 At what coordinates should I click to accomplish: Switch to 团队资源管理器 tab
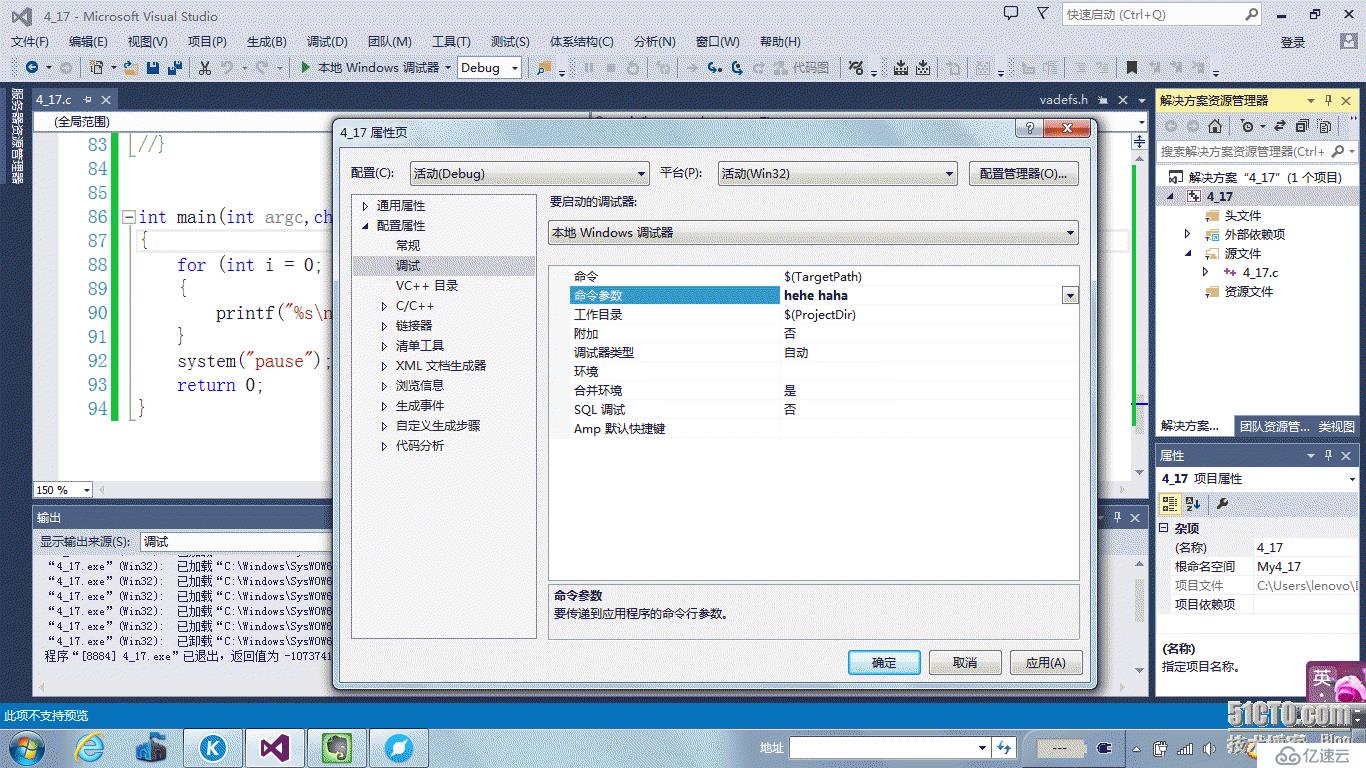tap(1274, 426)
